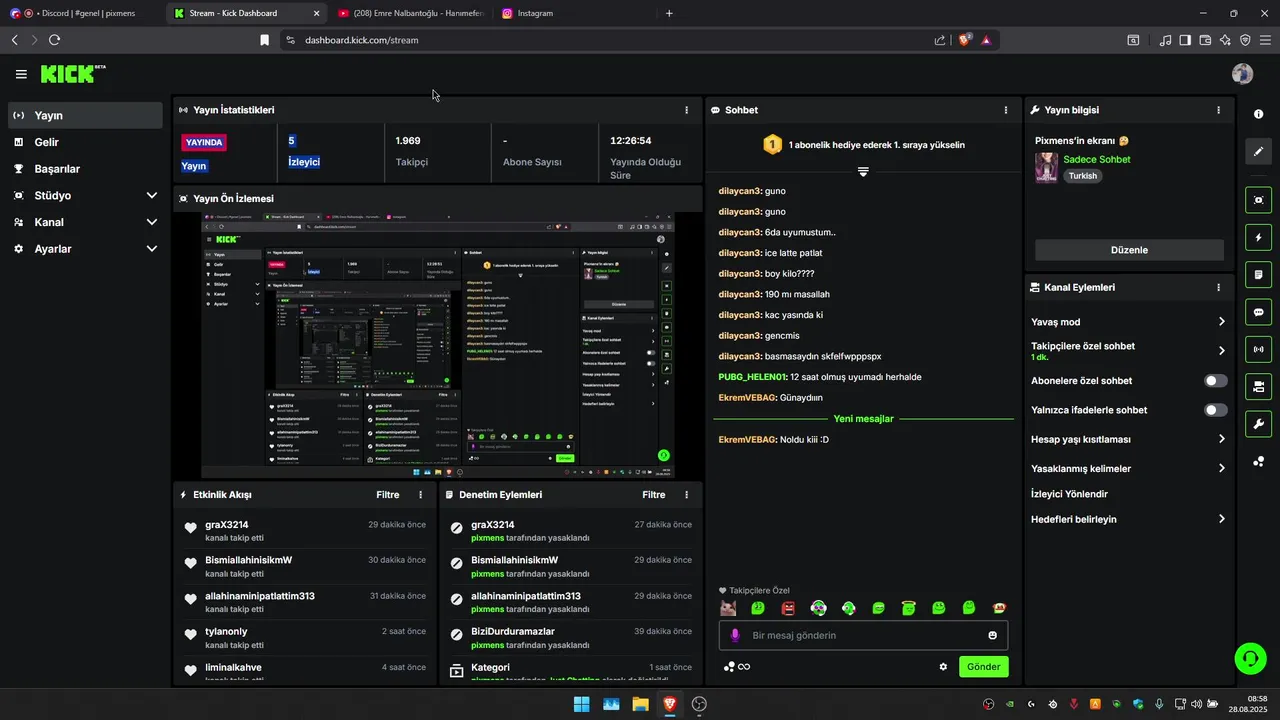Open Hesap yaşı kısıtlaması arrow
1280x720 pixels.
click(x=1221, y=439)
